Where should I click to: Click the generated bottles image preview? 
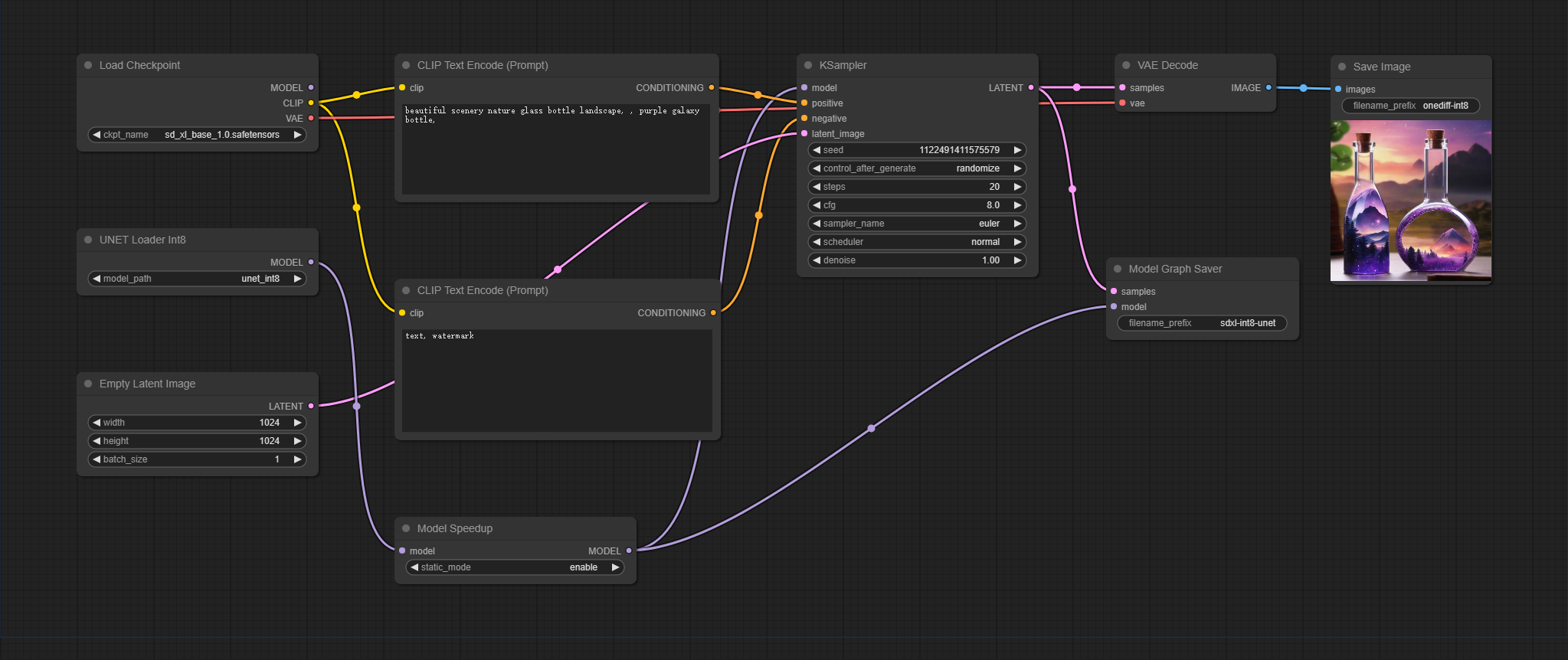pyautogui.click(x=1410, y=201)
